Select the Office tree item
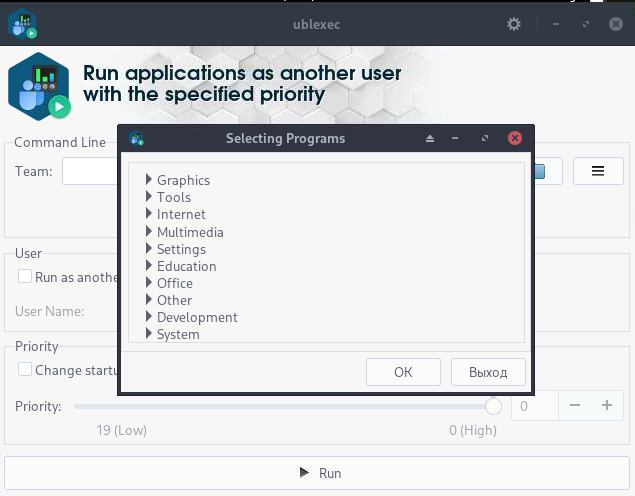 click(x=175, y=283)
